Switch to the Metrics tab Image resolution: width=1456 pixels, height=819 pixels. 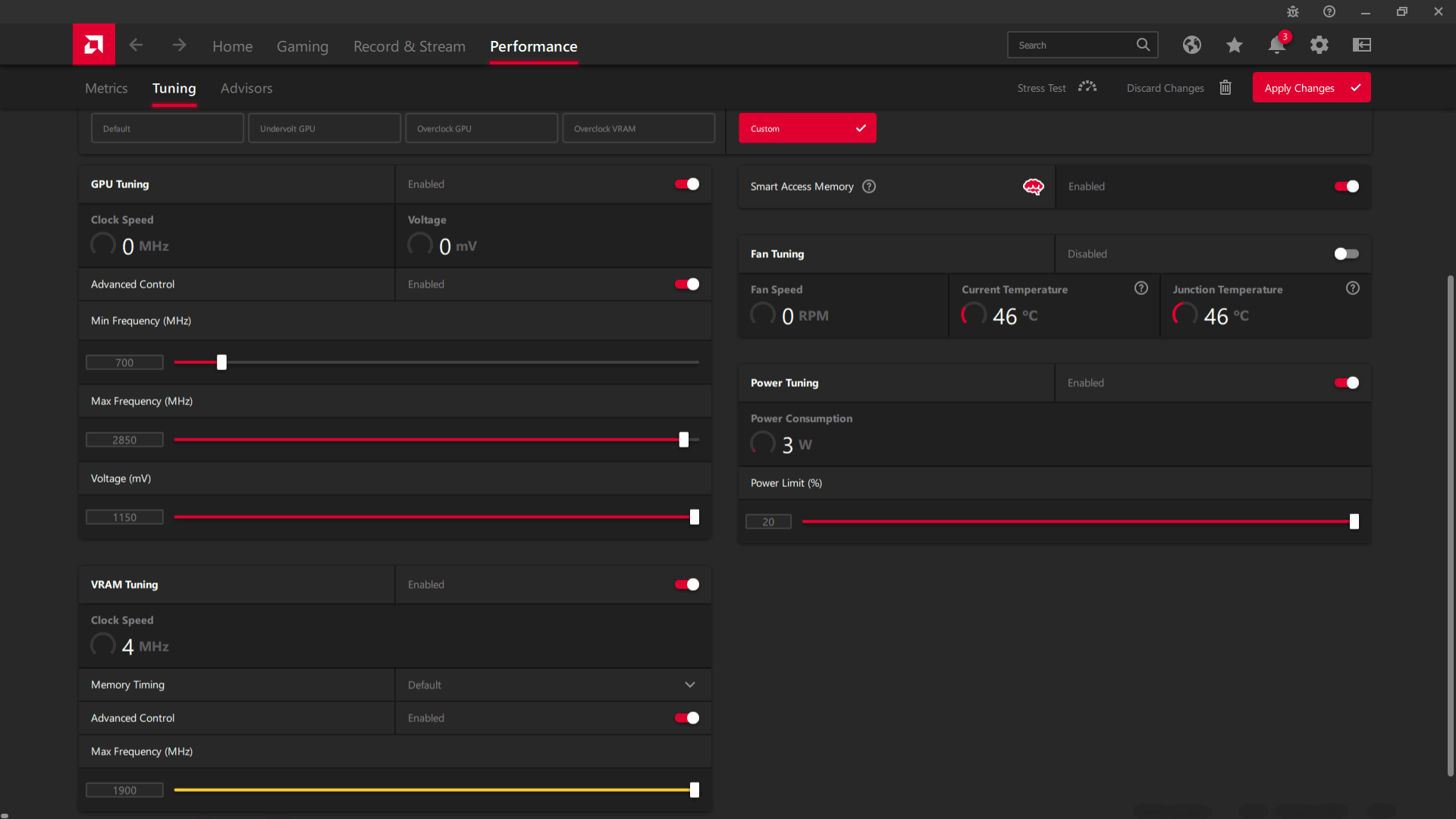coord(106,88)
